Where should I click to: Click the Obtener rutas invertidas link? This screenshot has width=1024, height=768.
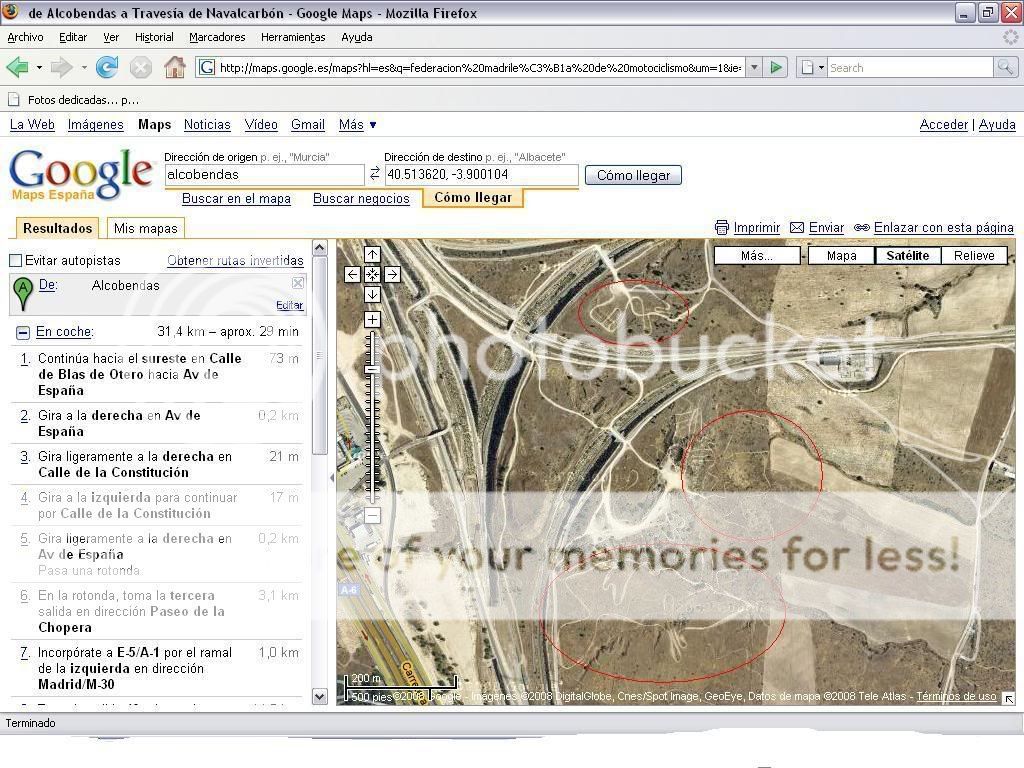click(x=235, y=261)
